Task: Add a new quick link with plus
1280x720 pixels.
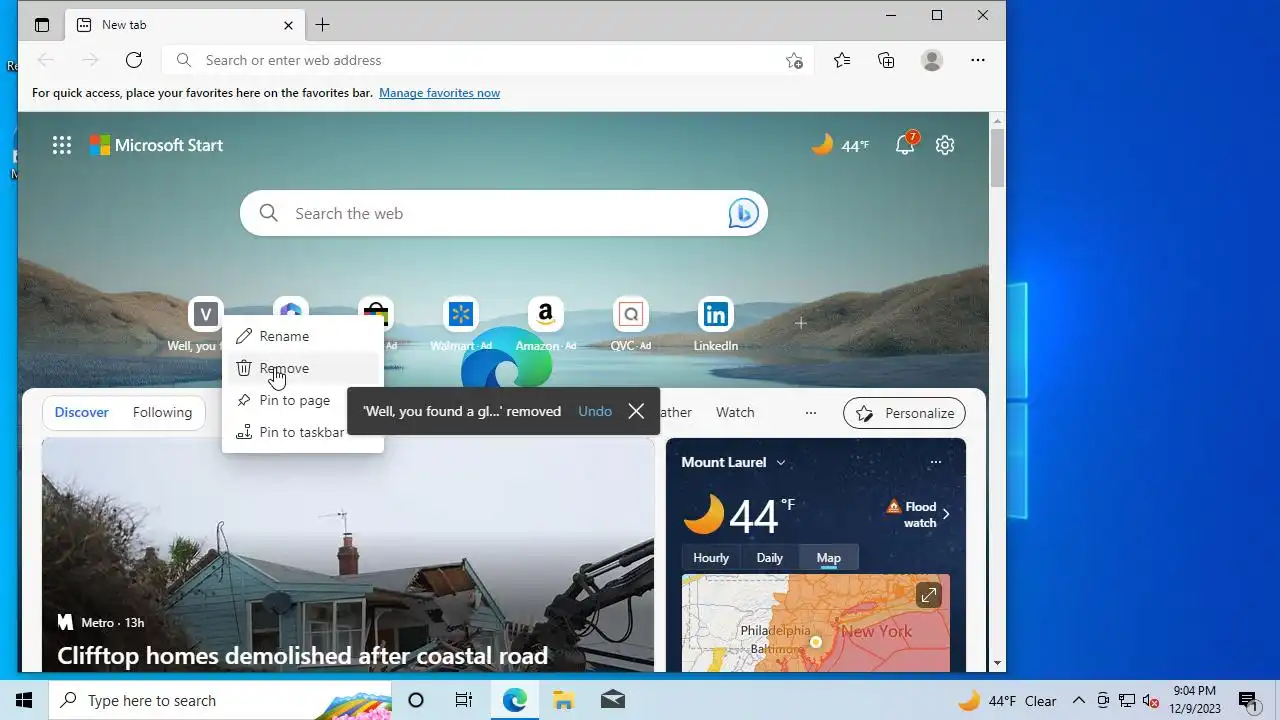Action: 800,323
